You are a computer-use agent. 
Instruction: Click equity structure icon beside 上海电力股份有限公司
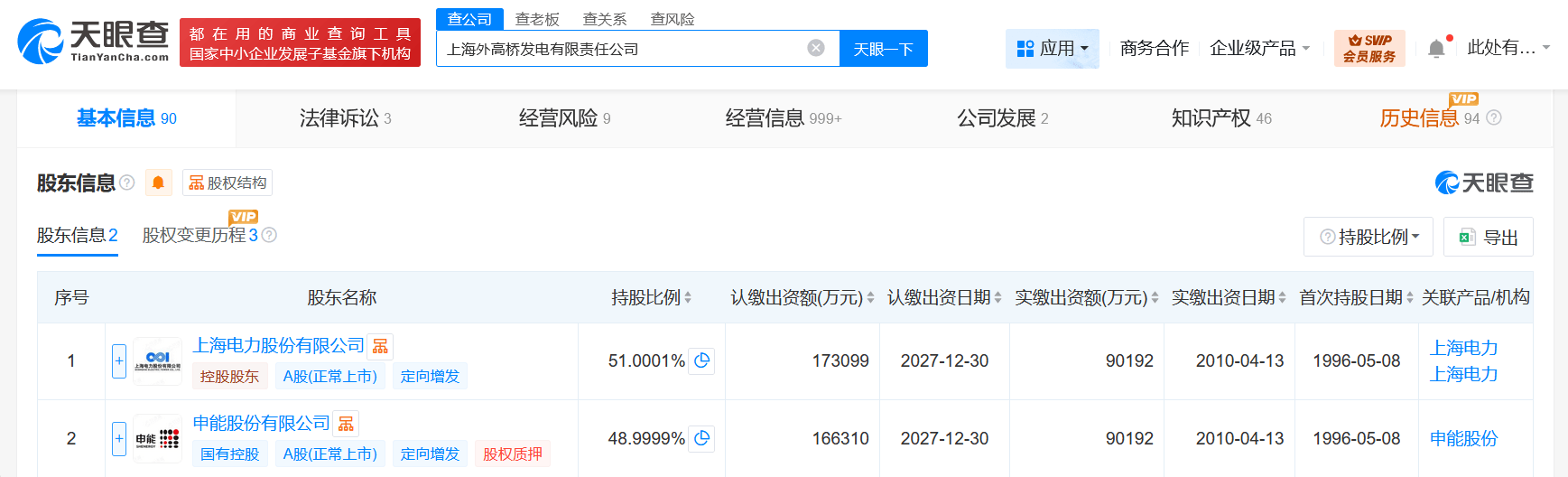coord(380,347)
